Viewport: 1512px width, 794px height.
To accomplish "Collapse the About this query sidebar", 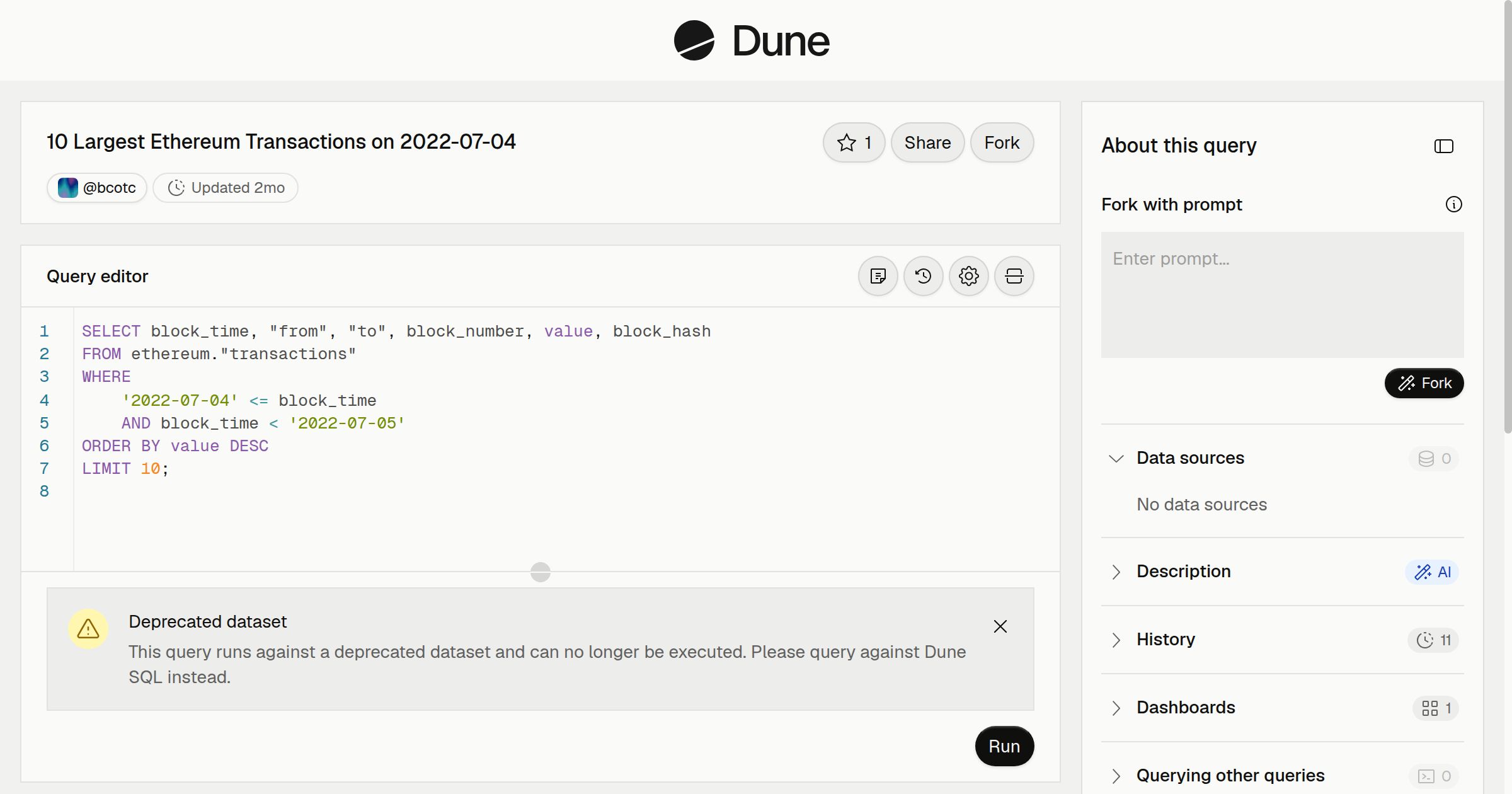I will click(x=1444, y=146).
